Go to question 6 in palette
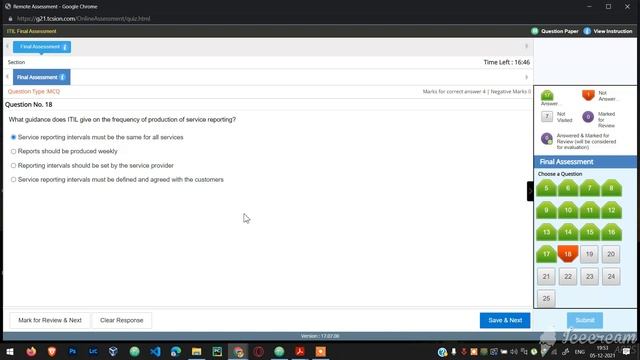The height and width of the screenshot is (360, 640). [568, 188]
